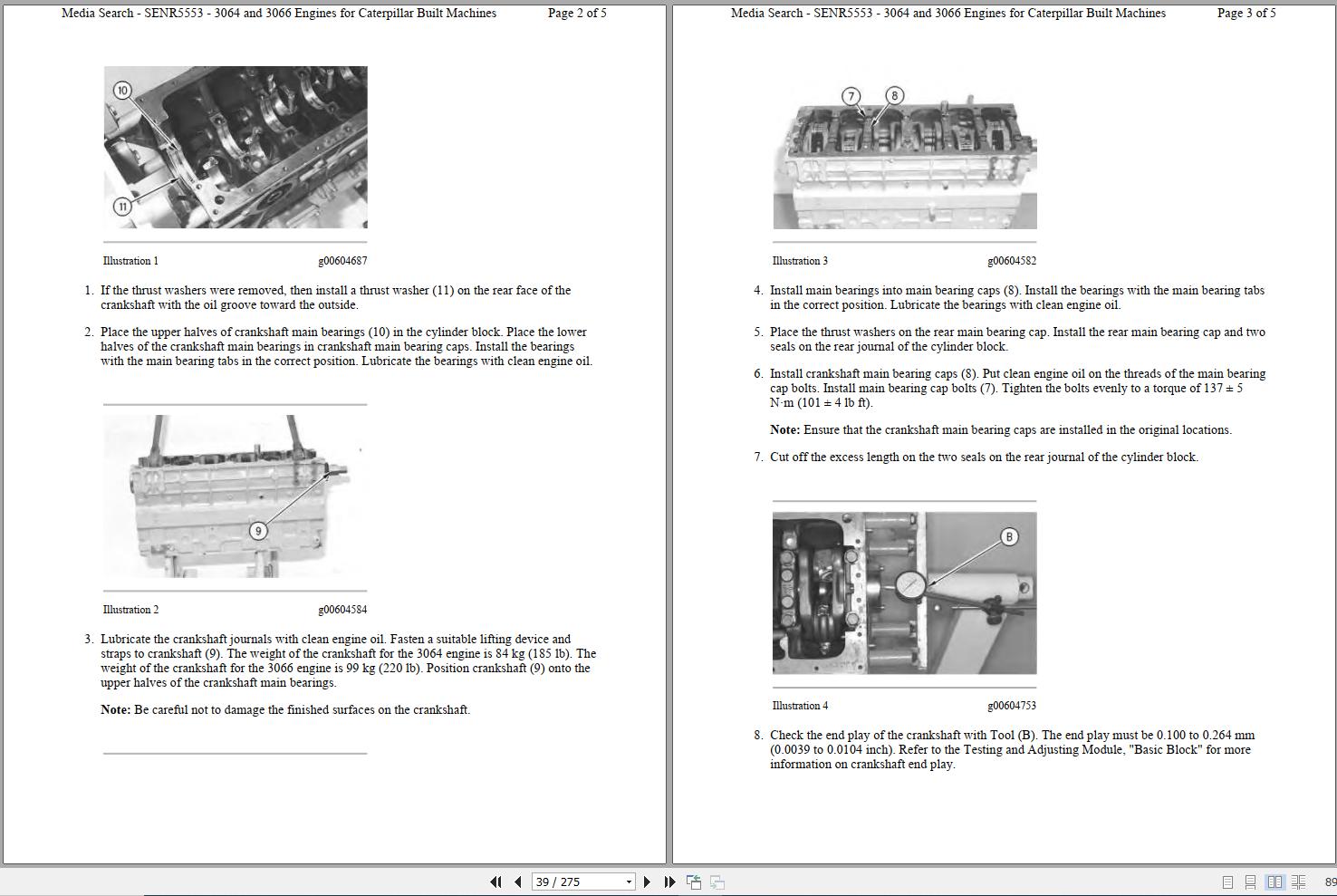This screenshot has height=896, width=1337.
Task: Click the next view icon
Action: click(x=717, y=881)
